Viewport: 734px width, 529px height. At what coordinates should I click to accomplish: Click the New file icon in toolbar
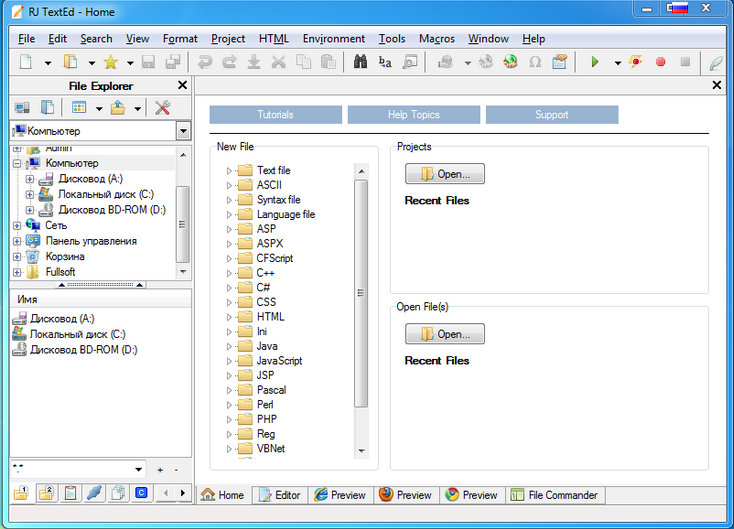26,62
